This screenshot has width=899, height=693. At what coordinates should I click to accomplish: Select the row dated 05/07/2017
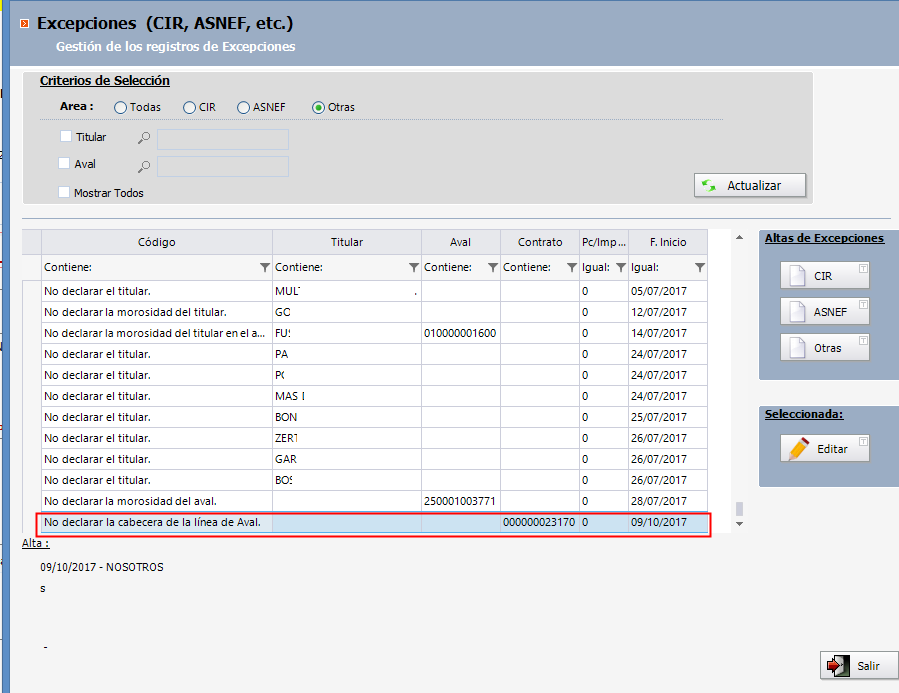[x=374, y=291]
